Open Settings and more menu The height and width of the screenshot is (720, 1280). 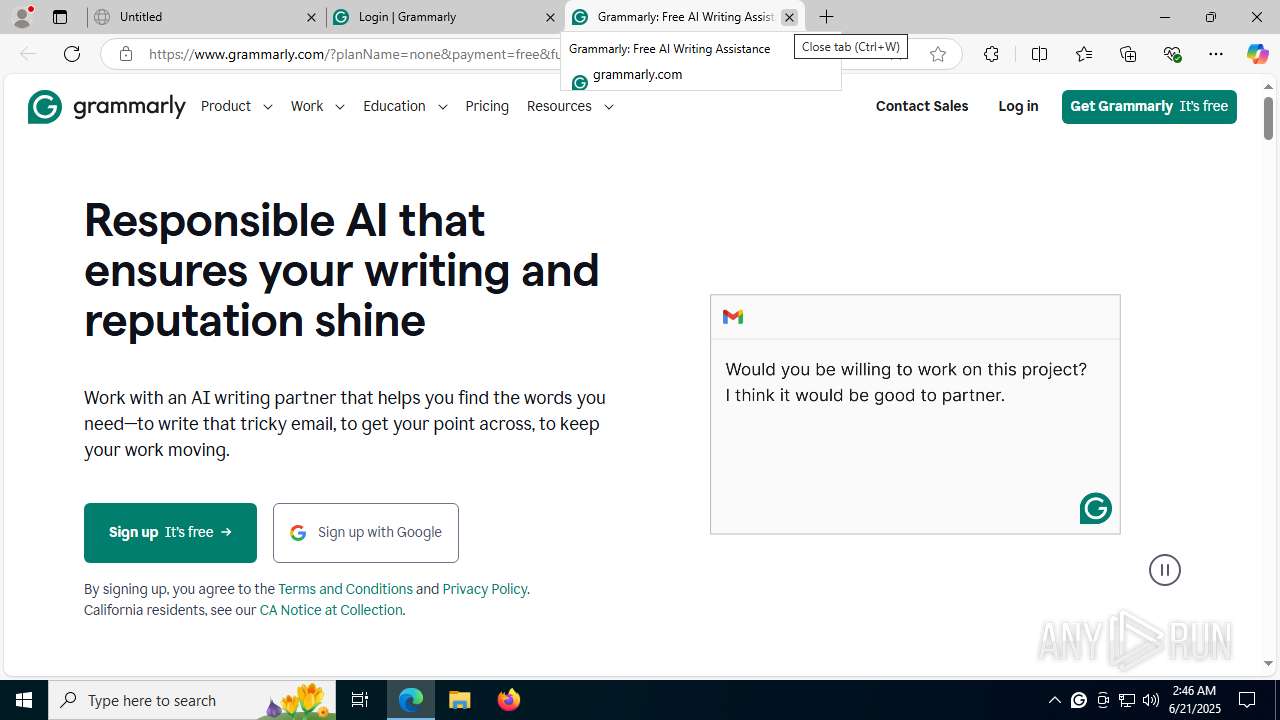tap(1216, 54)
